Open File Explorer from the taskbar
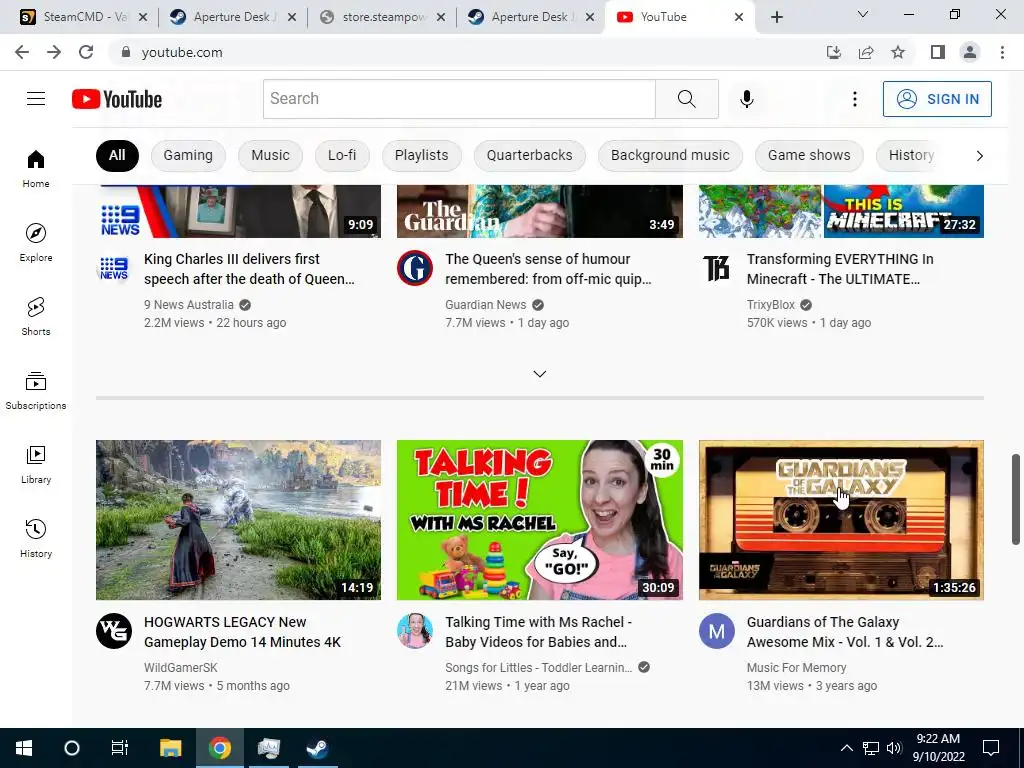This screenshot has width=1024, height=768. pyautogui.click(x=170, y=748)
